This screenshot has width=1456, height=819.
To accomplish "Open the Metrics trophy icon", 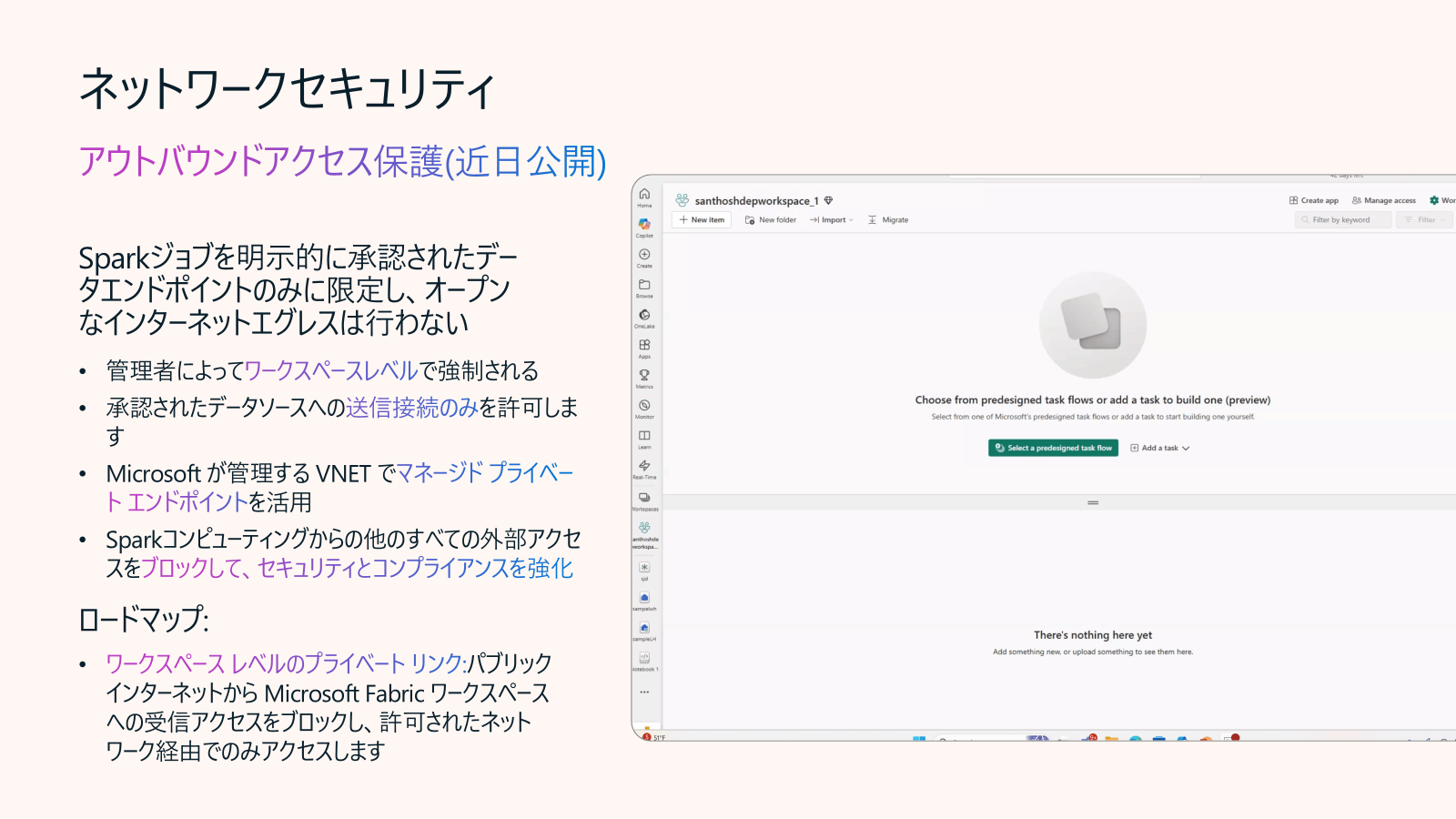I will click(644, 378).
